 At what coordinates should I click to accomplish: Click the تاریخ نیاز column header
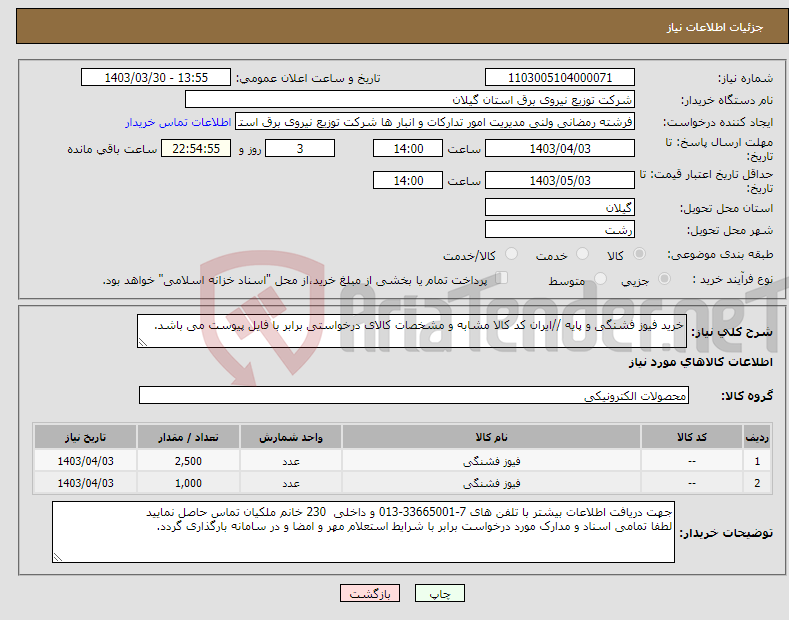point(85,437)
